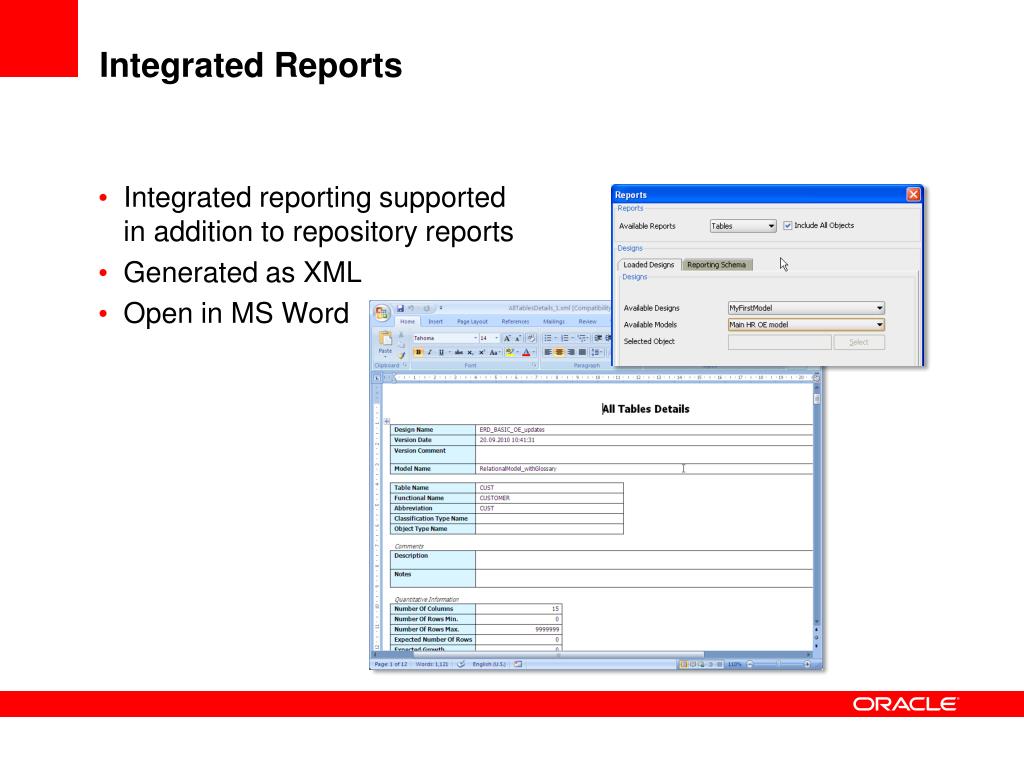Click the font color red swatch button
Screen dimensions: 1024x768
click(525, 352)
